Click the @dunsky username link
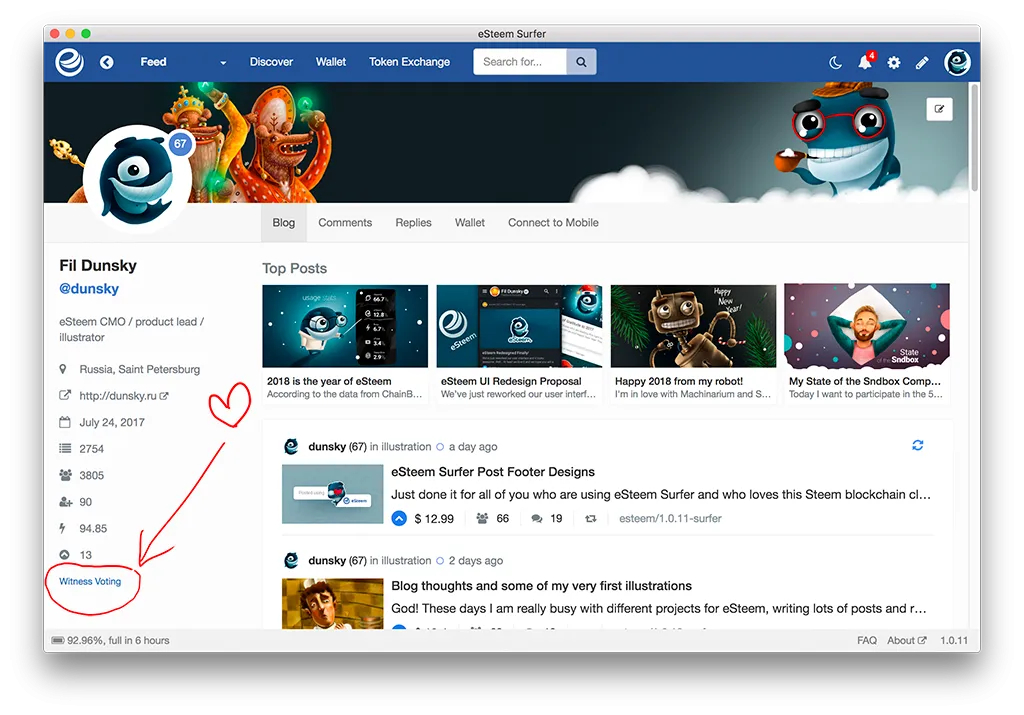1024x715 pixels. click(89, 289)
